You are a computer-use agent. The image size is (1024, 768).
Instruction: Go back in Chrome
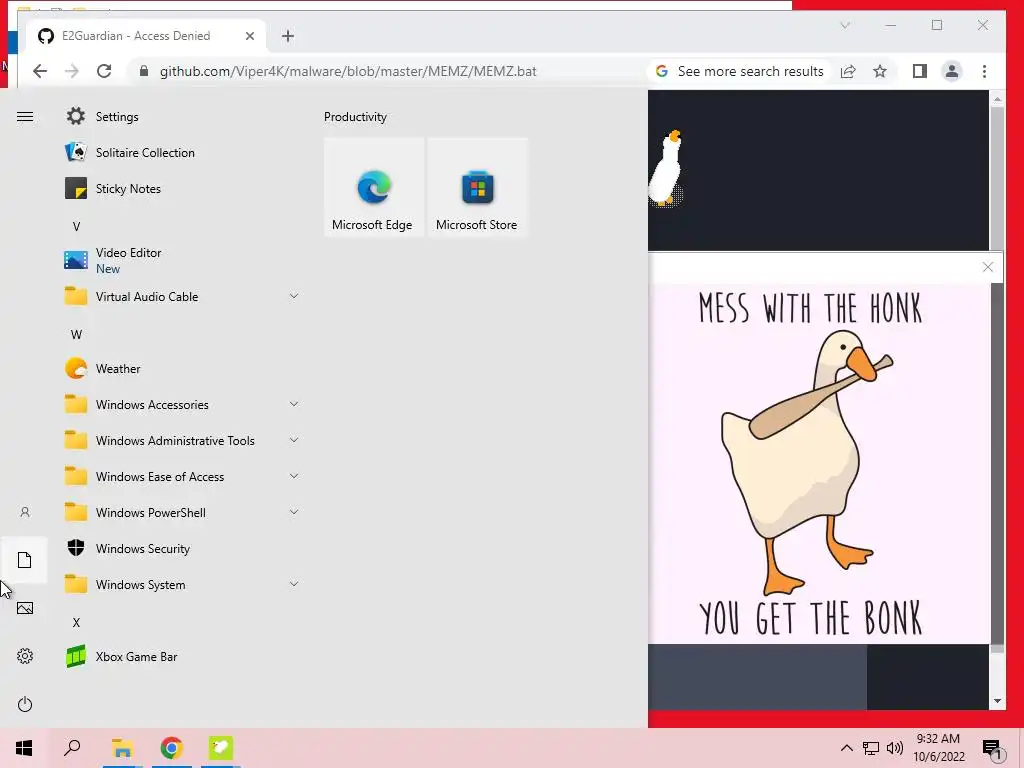click(x=40, y=71)
